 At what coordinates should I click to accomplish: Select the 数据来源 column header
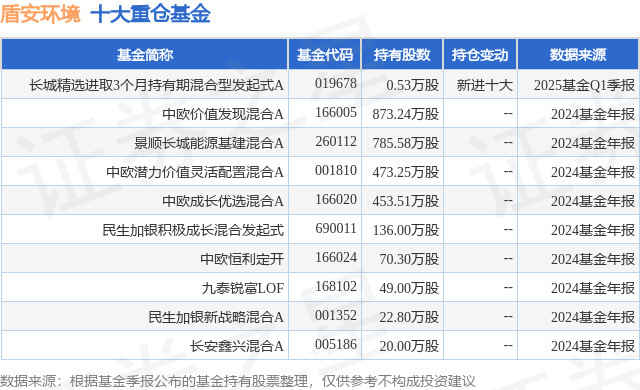[578, 55]
